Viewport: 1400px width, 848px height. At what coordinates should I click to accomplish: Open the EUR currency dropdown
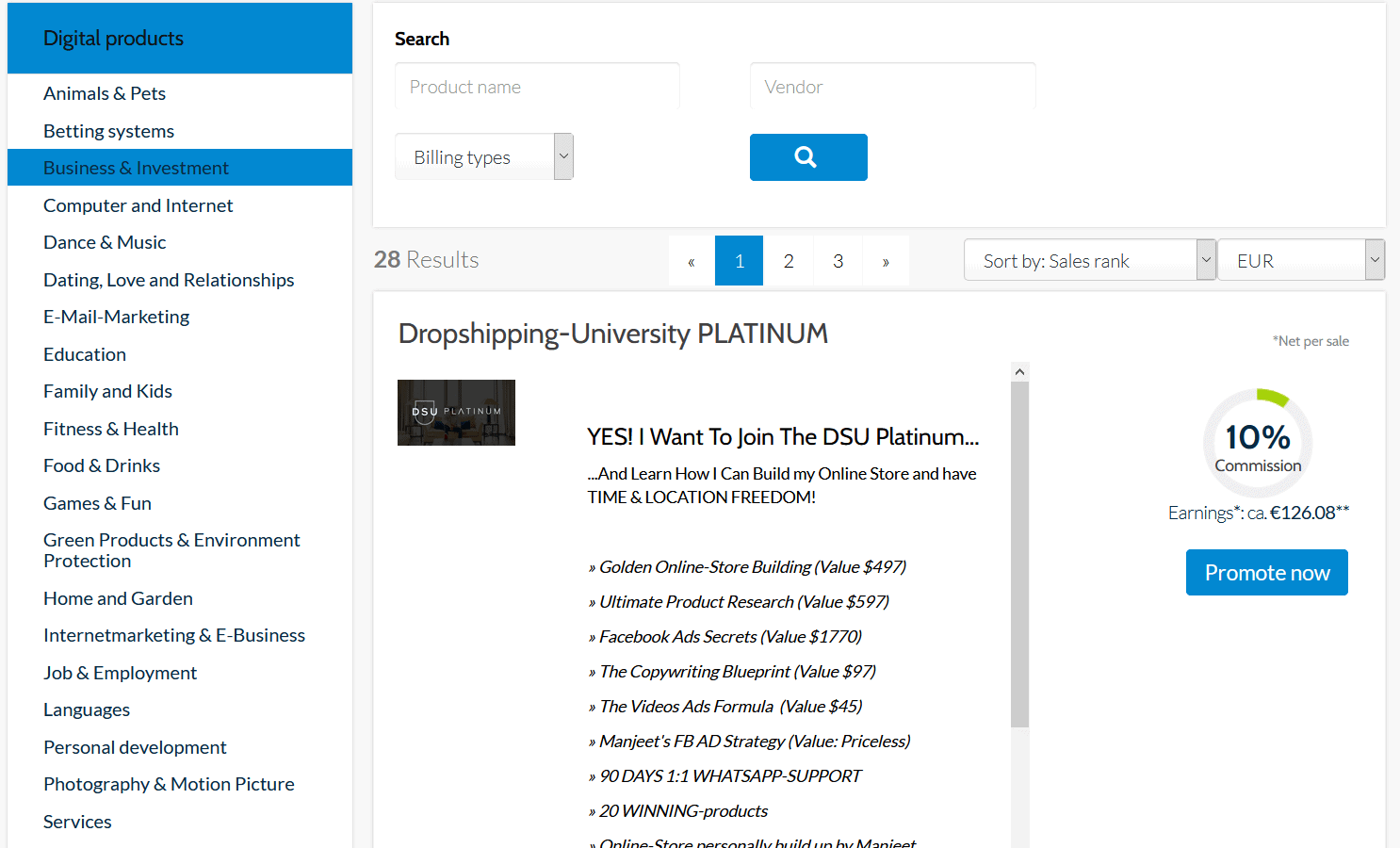click(1301, 260)
